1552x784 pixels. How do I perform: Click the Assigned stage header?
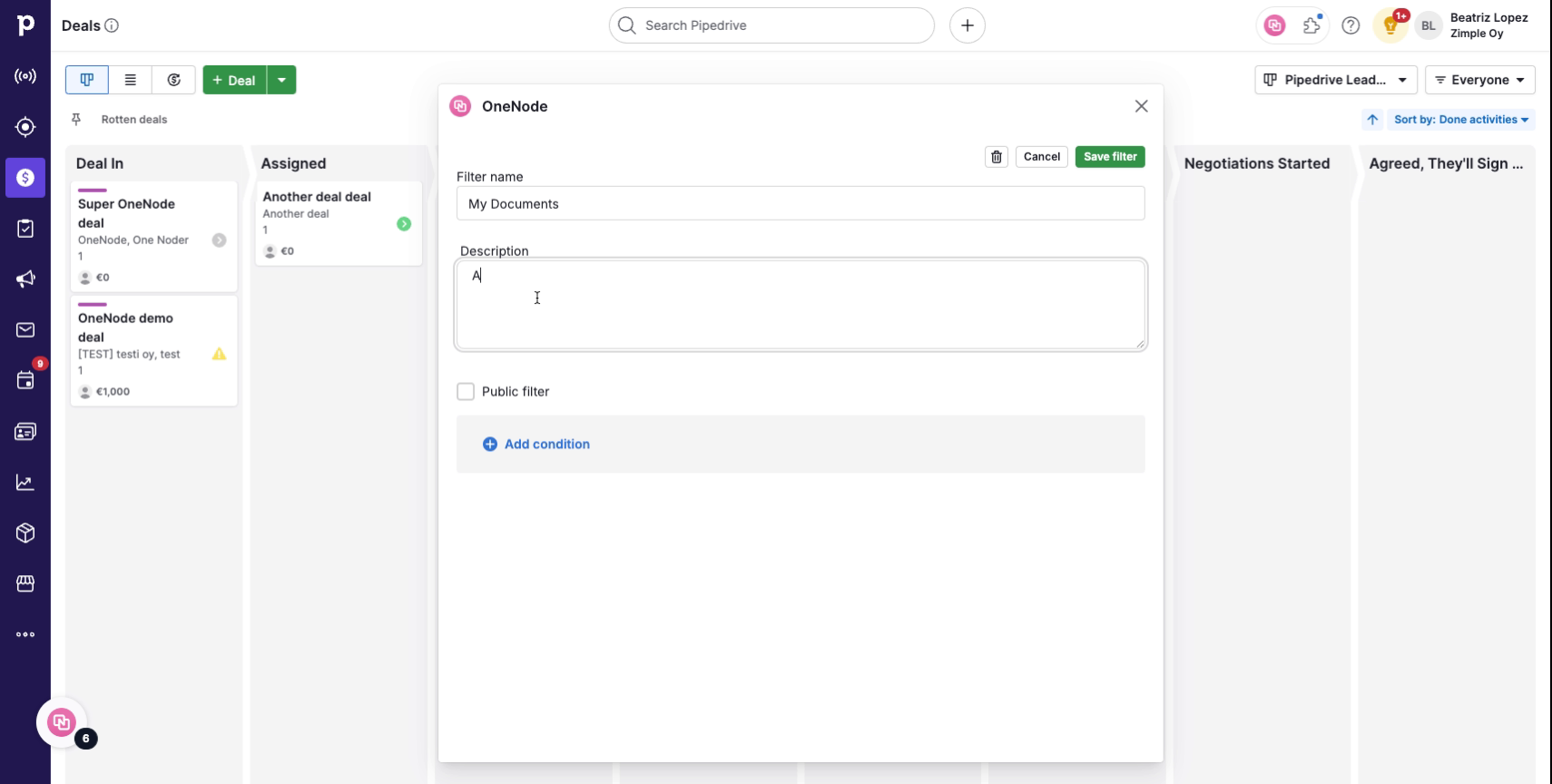[x=293, y=163]
